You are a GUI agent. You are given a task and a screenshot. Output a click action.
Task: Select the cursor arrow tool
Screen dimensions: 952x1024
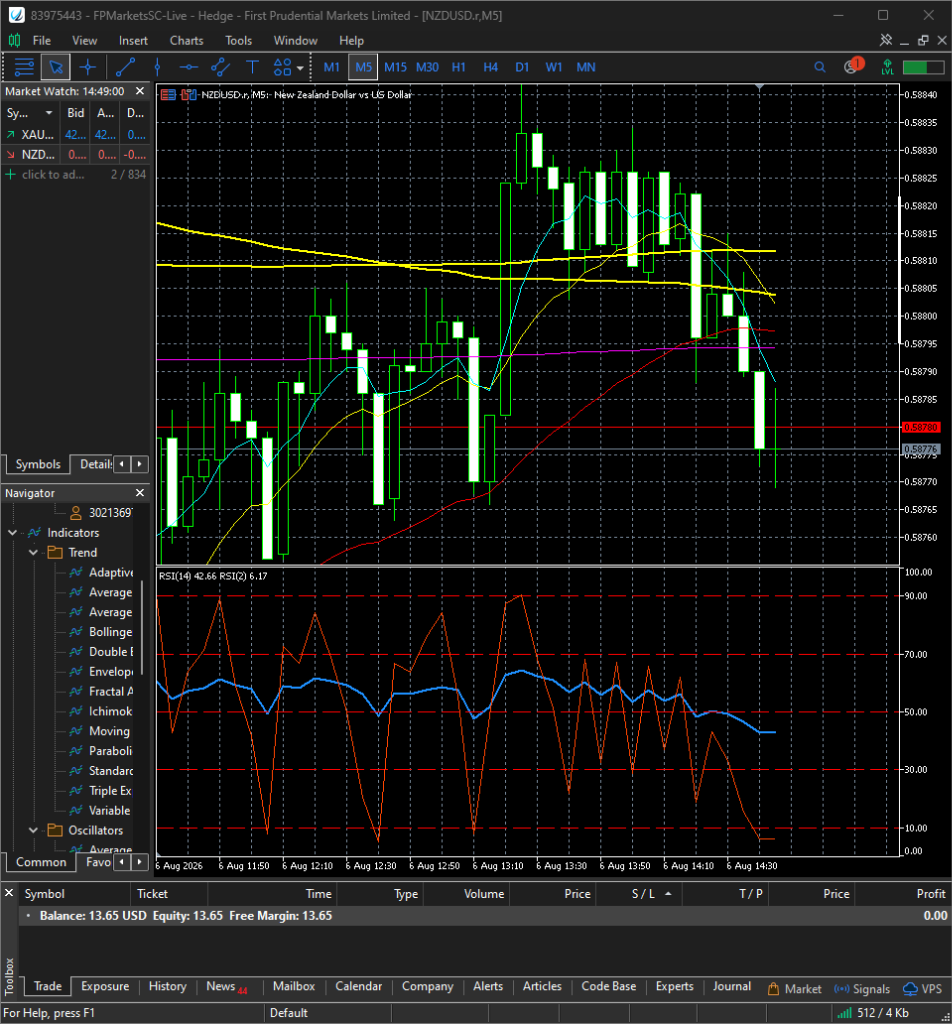[56, 67]
